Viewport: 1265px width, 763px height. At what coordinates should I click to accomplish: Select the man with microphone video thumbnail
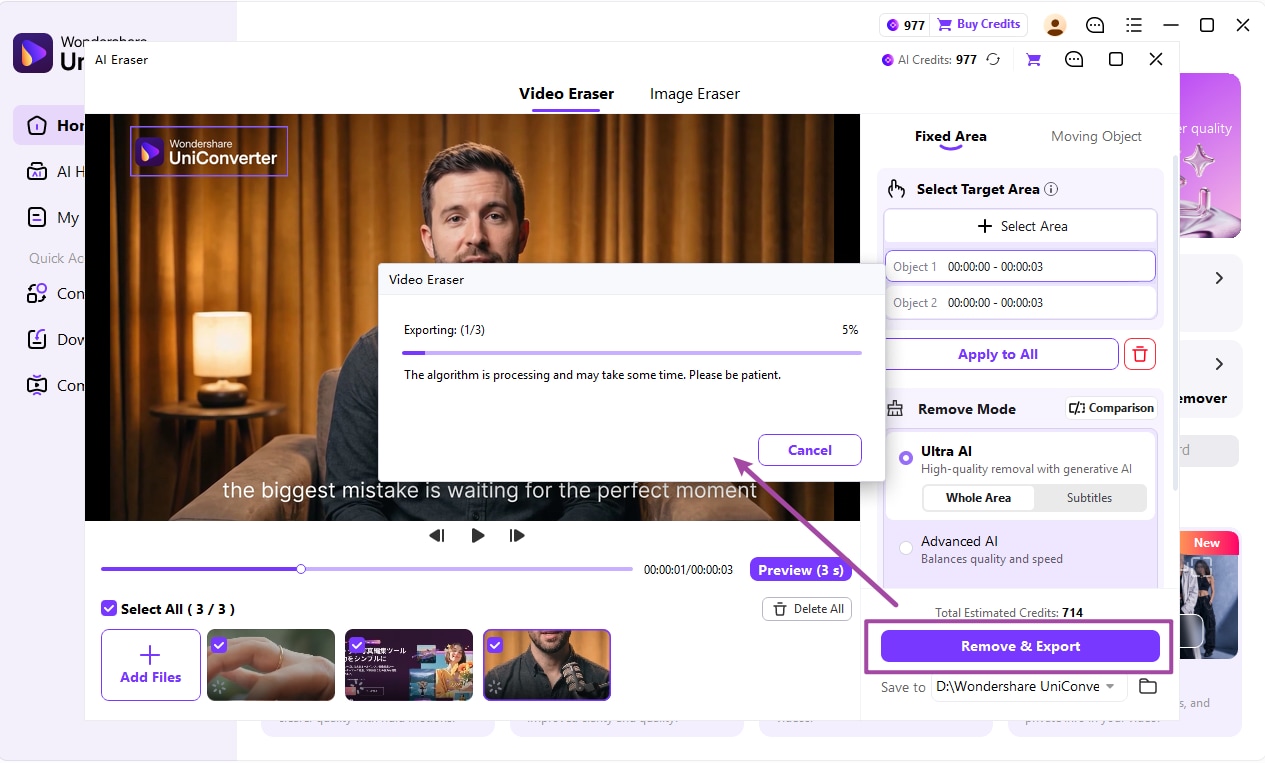coord(547,665)
